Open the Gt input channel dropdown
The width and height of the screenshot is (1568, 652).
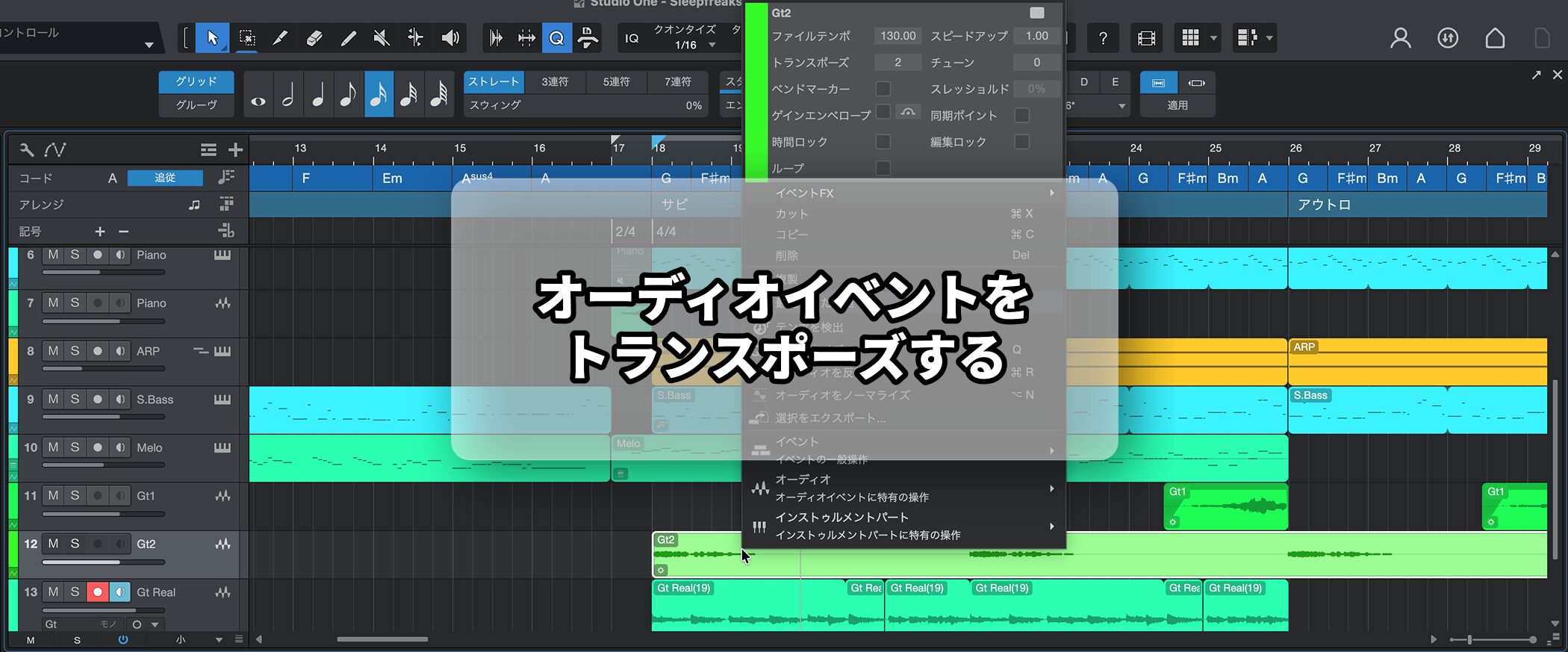point(155,624)
